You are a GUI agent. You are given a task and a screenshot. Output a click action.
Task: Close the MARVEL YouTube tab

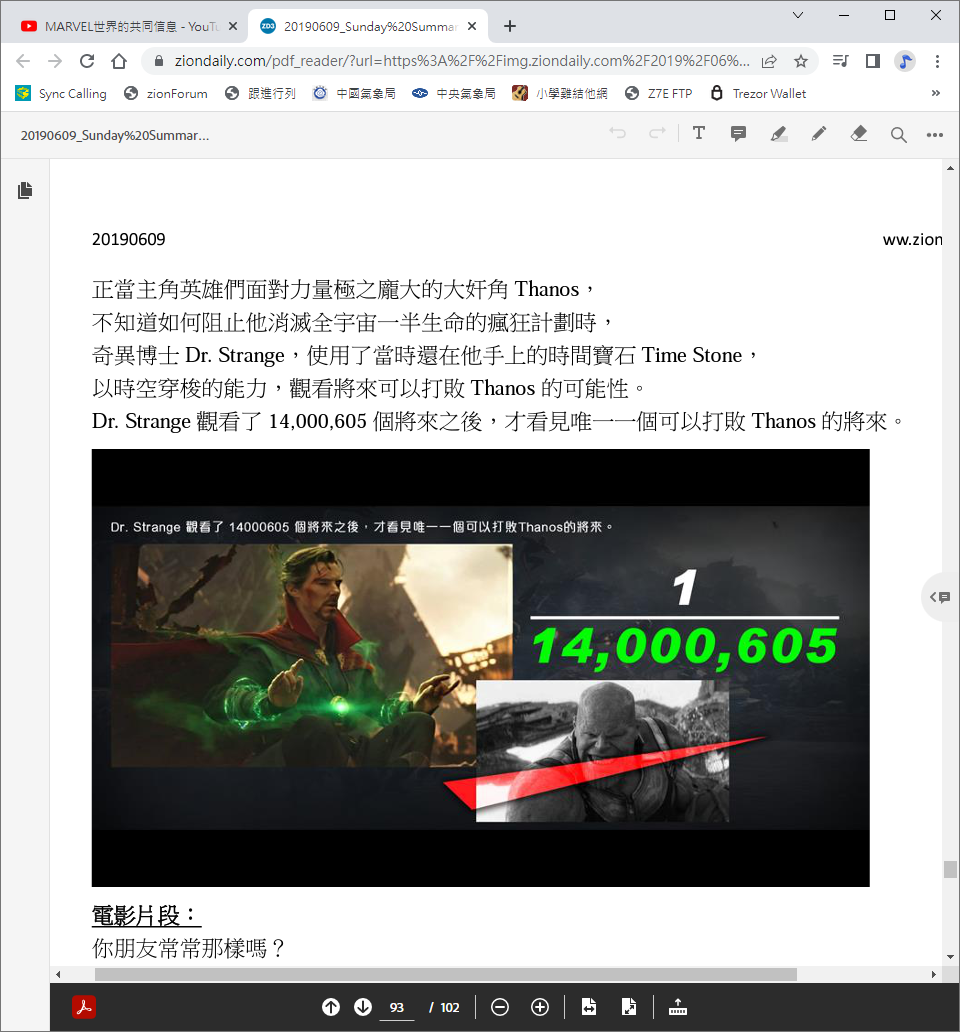point(233,26)
